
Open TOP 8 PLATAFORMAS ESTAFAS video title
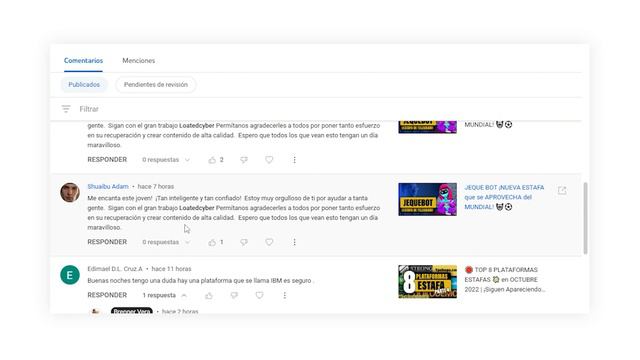pyautogui.click(x=504, y=280)
